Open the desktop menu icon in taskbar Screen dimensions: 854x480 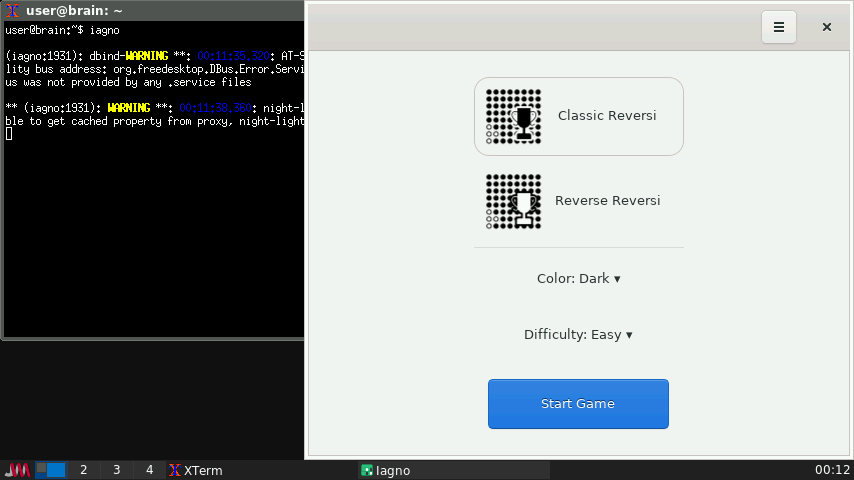point(17,470)
